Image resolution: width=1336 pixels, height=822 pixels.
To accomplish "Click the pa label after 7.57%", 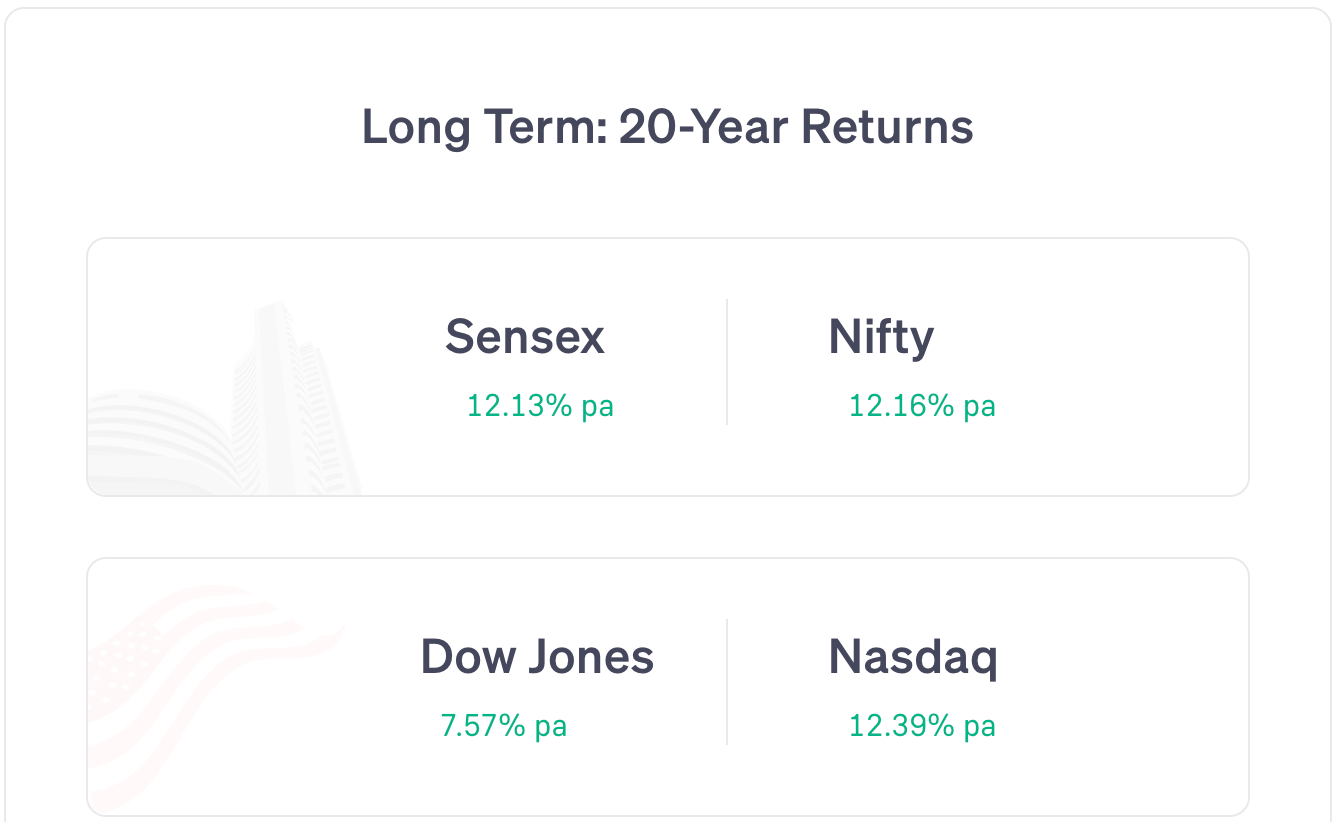I will pos(551,728).
